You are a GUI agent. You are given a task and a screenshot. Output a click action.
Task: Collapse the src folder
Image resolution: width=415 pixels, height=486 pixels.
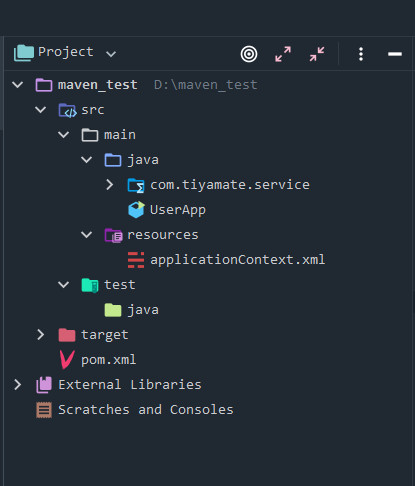[41, 110]
